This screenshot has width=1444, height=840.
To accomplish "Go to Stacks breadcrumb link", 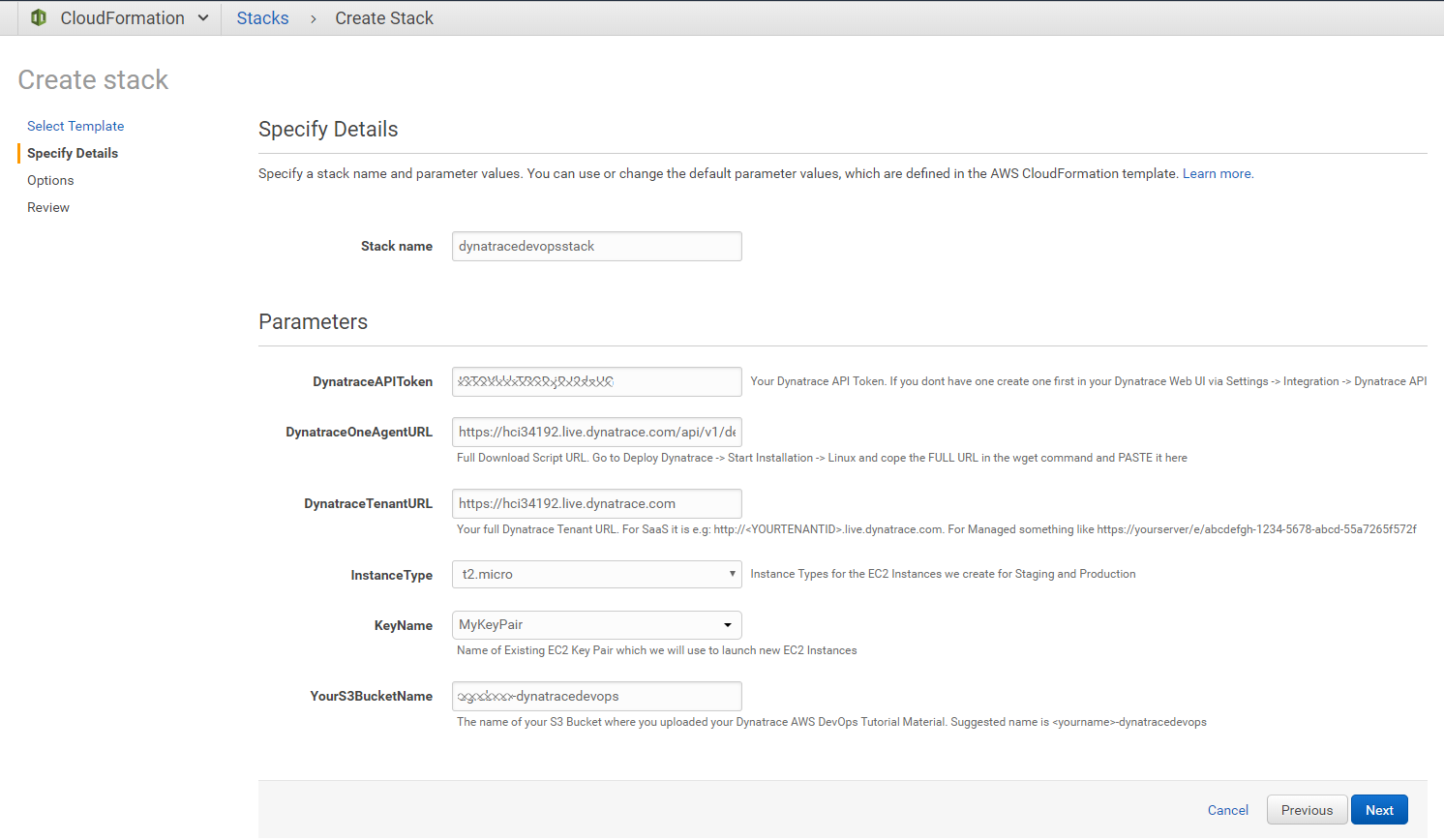I will (262, 17).
